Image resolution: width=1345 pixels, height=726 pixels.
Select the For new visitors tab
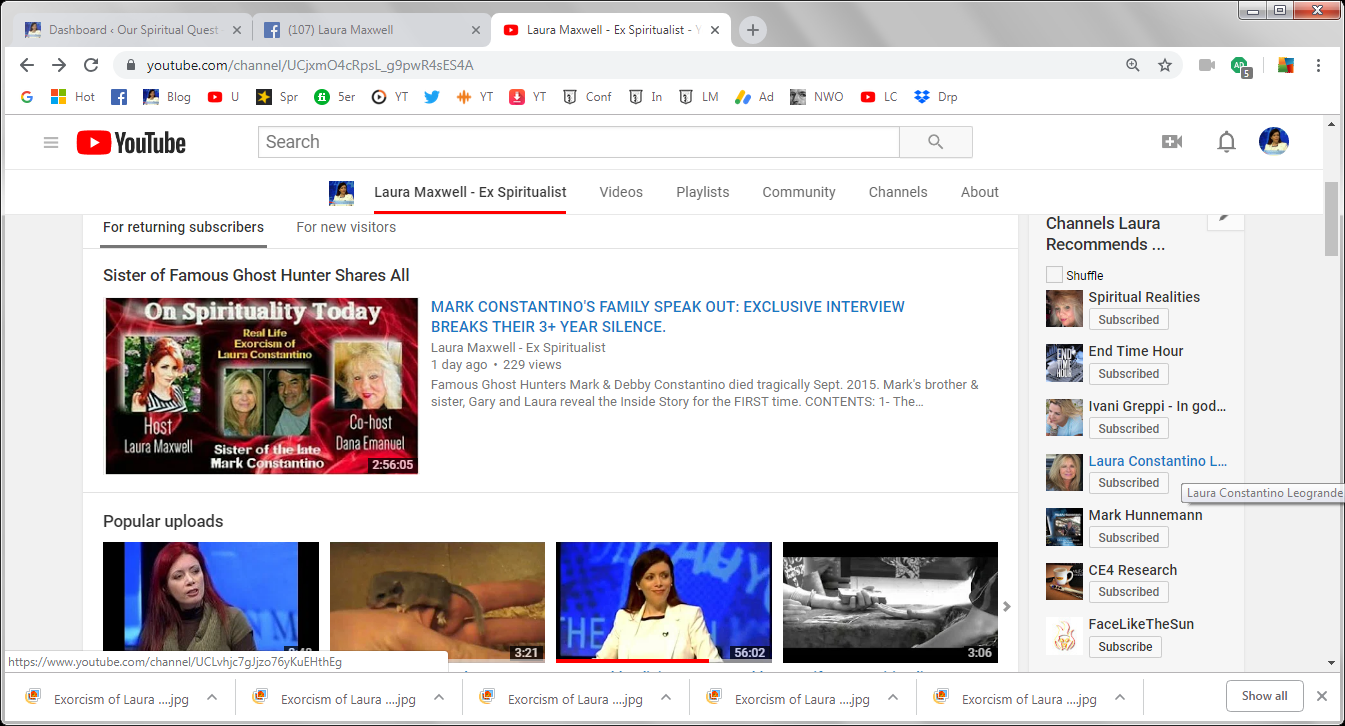[x=346, y=227]
